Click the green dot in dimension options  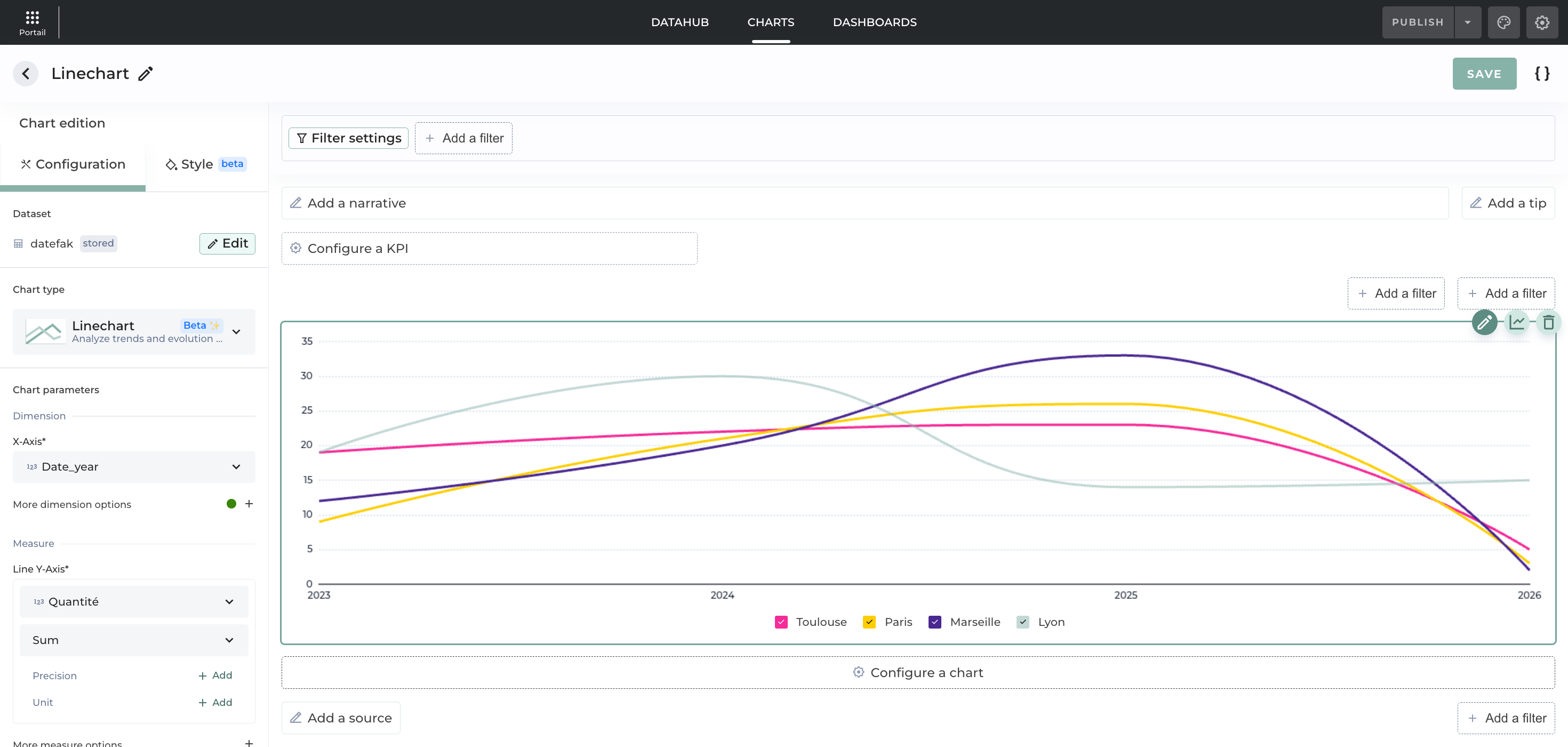(231, 504)
